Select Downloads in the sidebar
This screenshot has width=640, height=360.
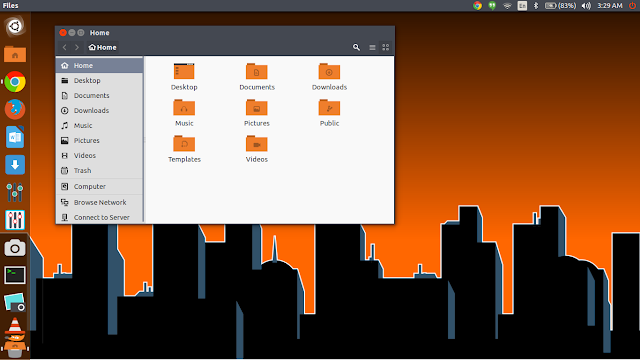point(100,111)
